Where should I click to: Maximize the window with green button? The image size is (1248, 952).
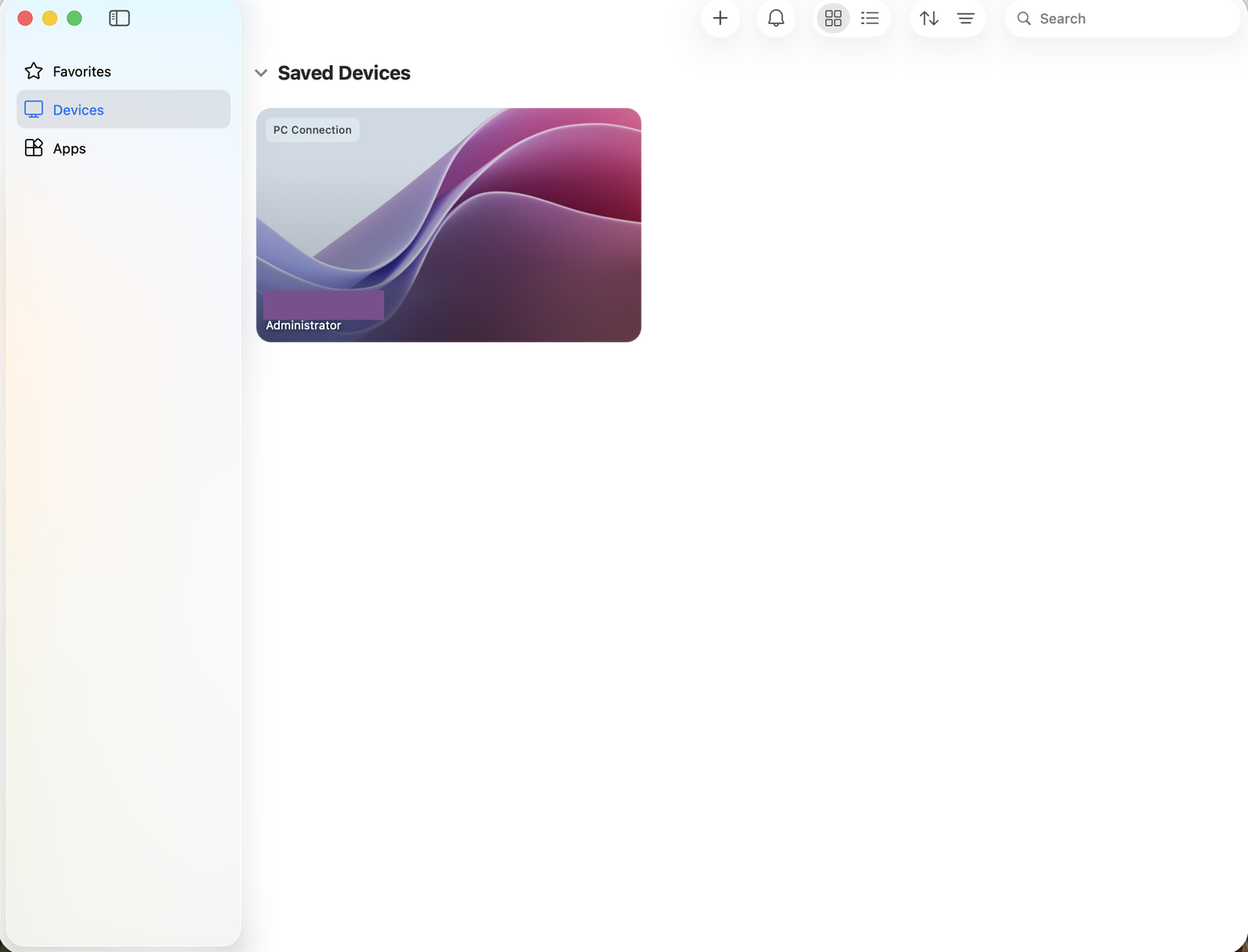[x=75, y=18]
